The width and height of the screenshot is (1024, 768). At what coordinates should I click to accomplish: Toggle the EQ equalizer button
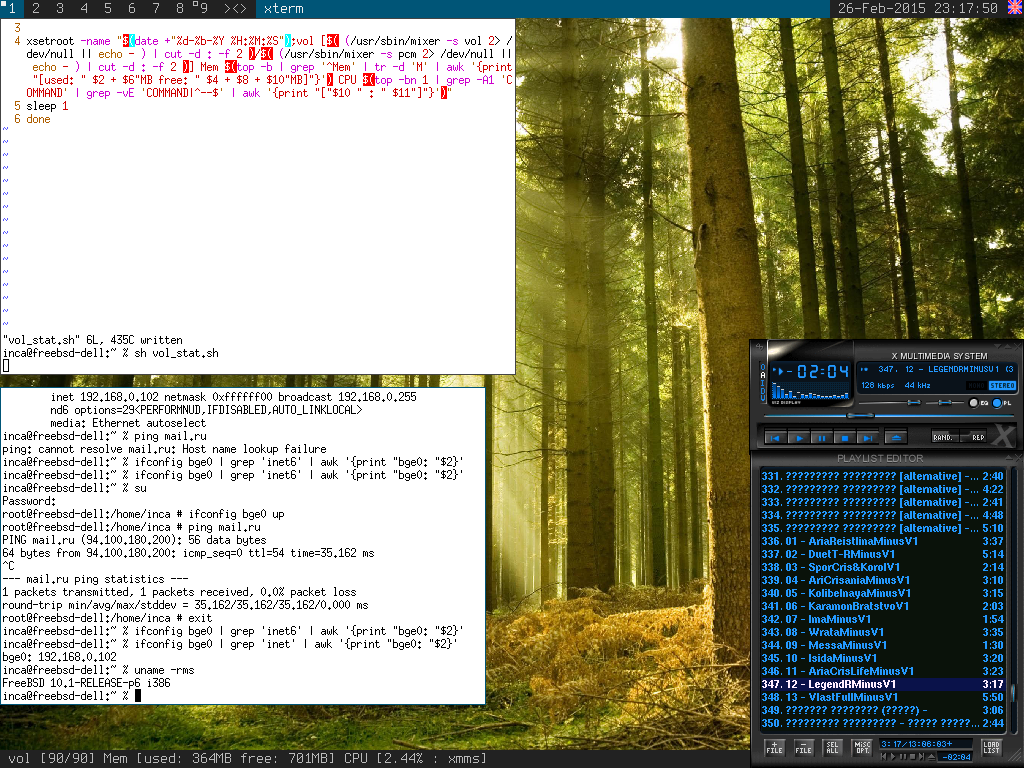pos(980,403)
